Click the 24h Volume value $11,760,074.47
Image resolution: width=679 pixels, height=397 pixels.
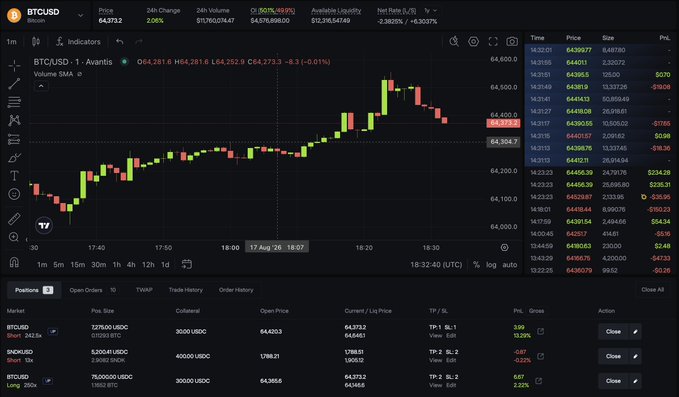(215, 21)
